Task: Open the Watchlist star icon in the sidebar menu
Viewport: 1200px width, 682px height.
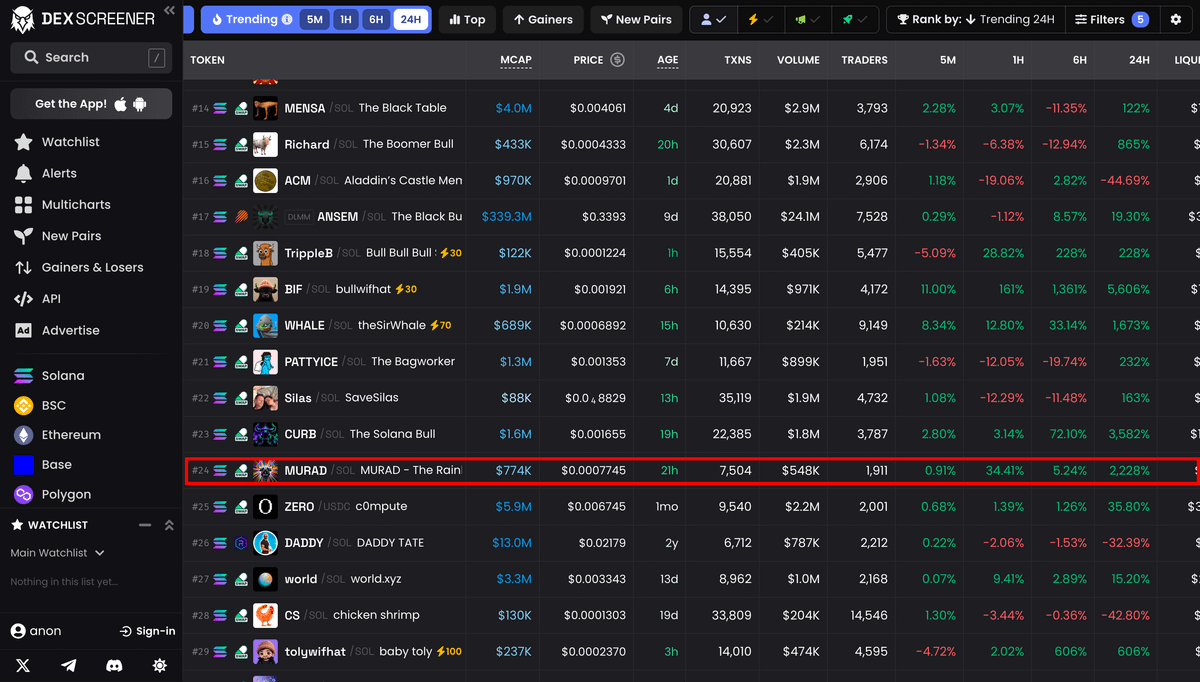Action: (x=23, y=142)
